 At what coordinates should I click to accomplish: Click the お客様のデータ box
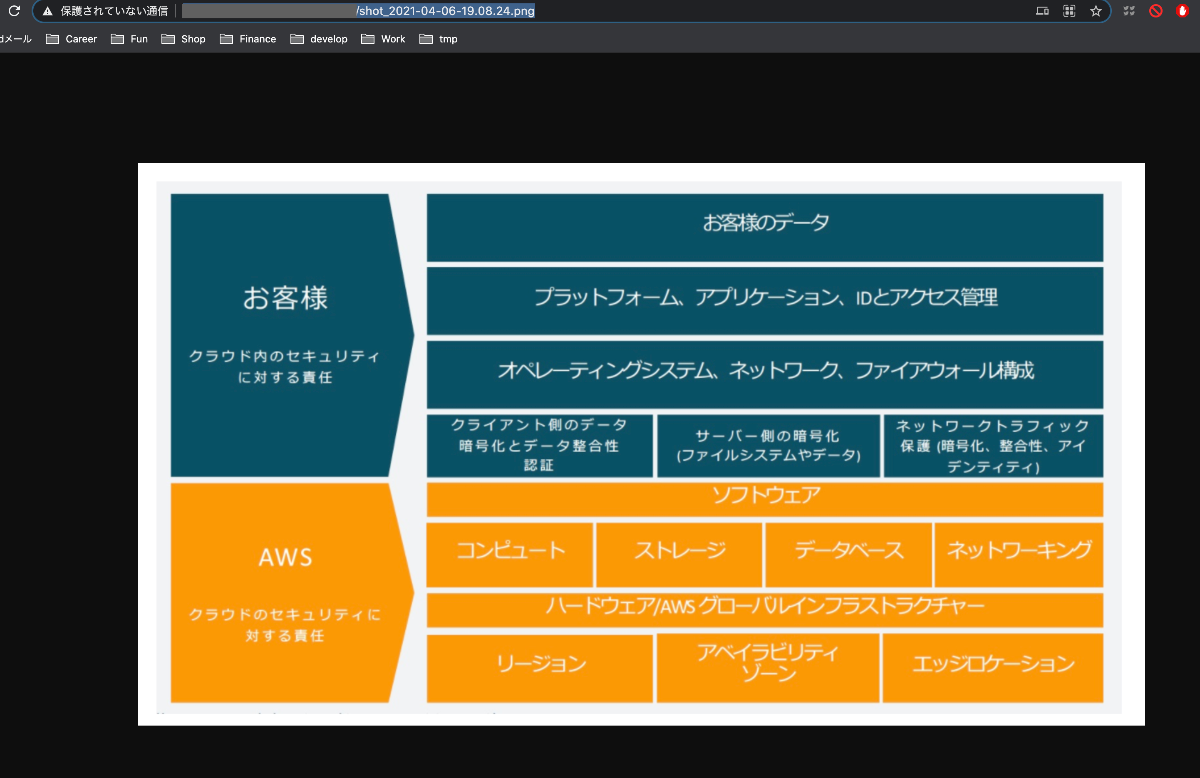[x=765, y=227]
